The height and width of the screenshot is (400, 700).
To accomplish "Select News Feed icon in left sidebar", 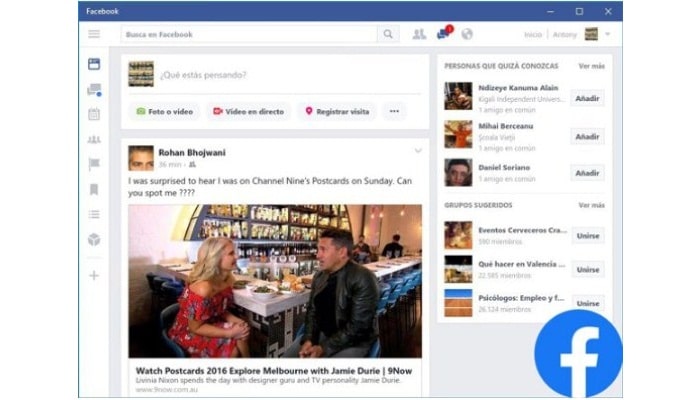I will pyautogui.click(x=94, y=64).
